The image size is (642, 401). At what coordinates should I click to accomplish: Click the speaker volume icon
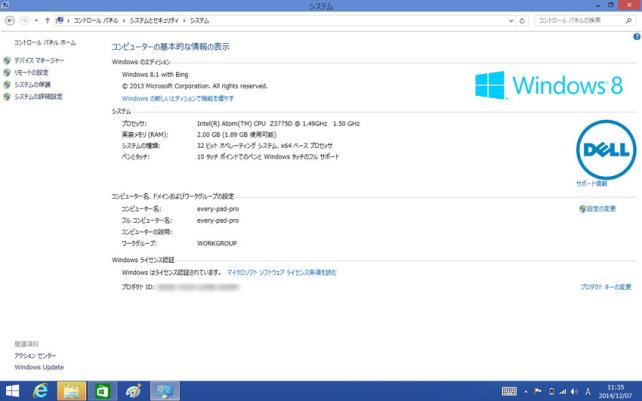(x=574, y=392)
